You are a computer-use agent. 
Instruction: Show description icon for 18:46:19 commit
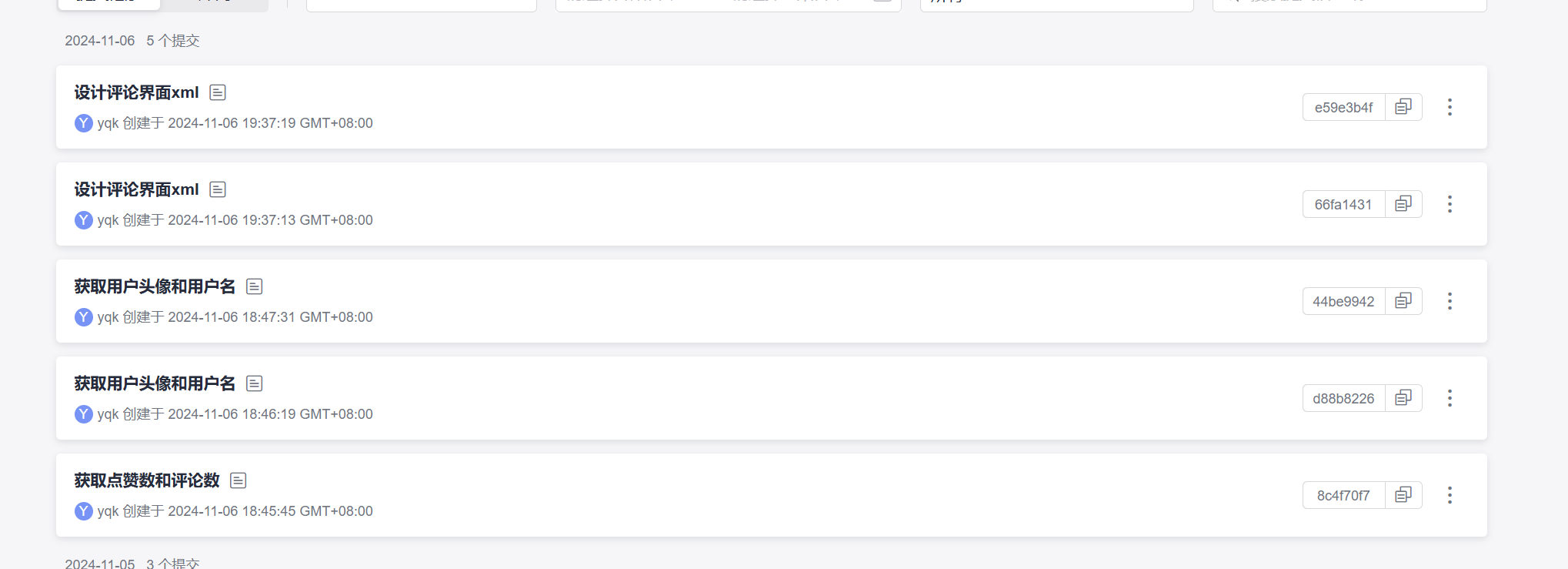click(x=255, y=383)
